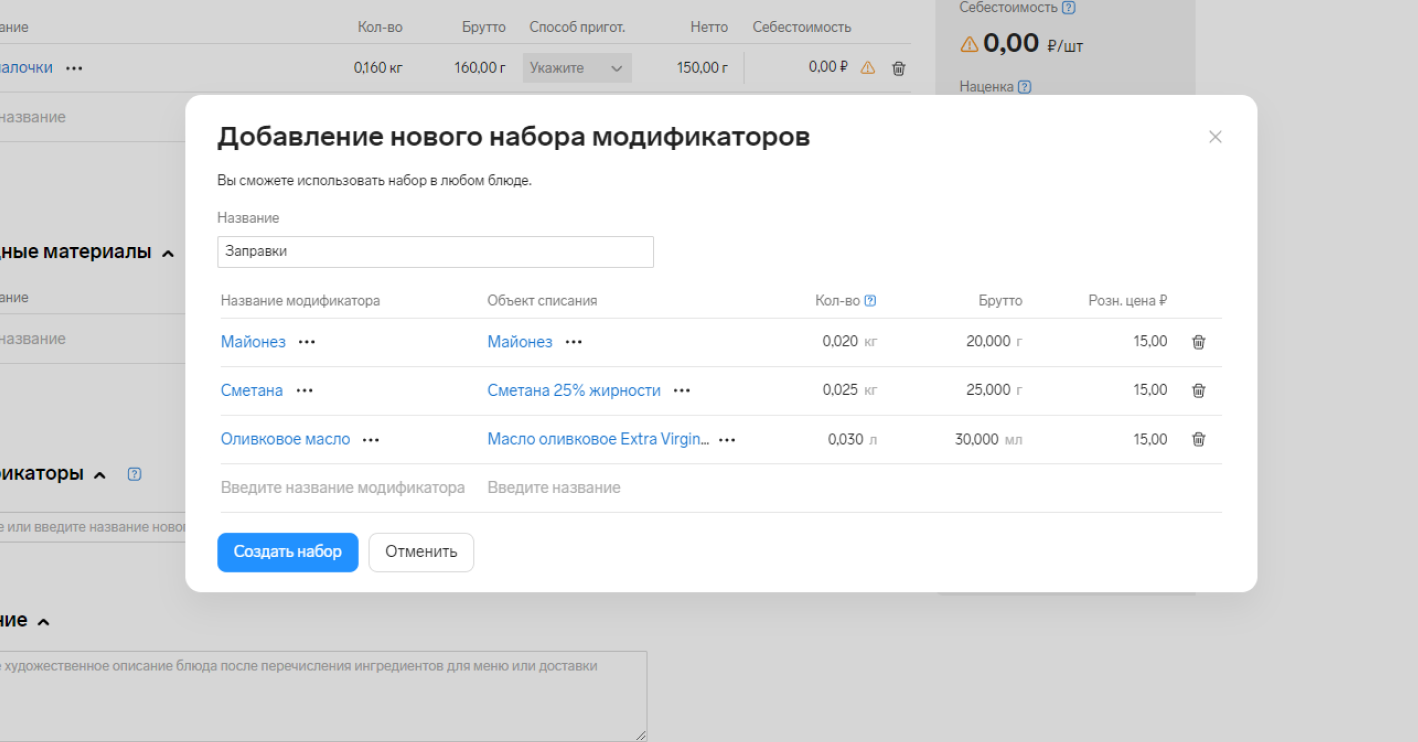
Task: Open Майонез write-off object link
Action: point(520,342)
